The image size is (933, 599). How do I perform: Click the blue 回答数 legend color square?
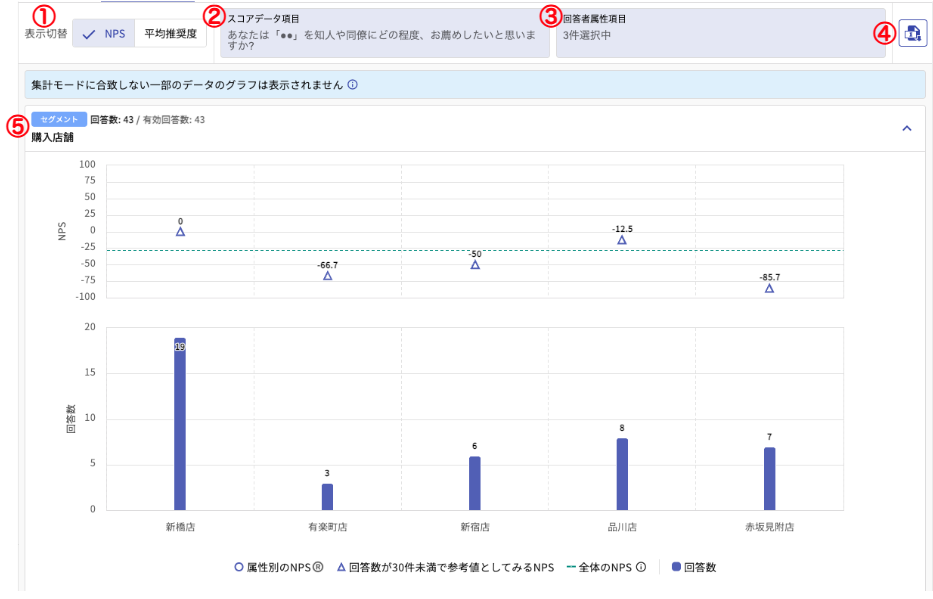[x=674, y=566]
